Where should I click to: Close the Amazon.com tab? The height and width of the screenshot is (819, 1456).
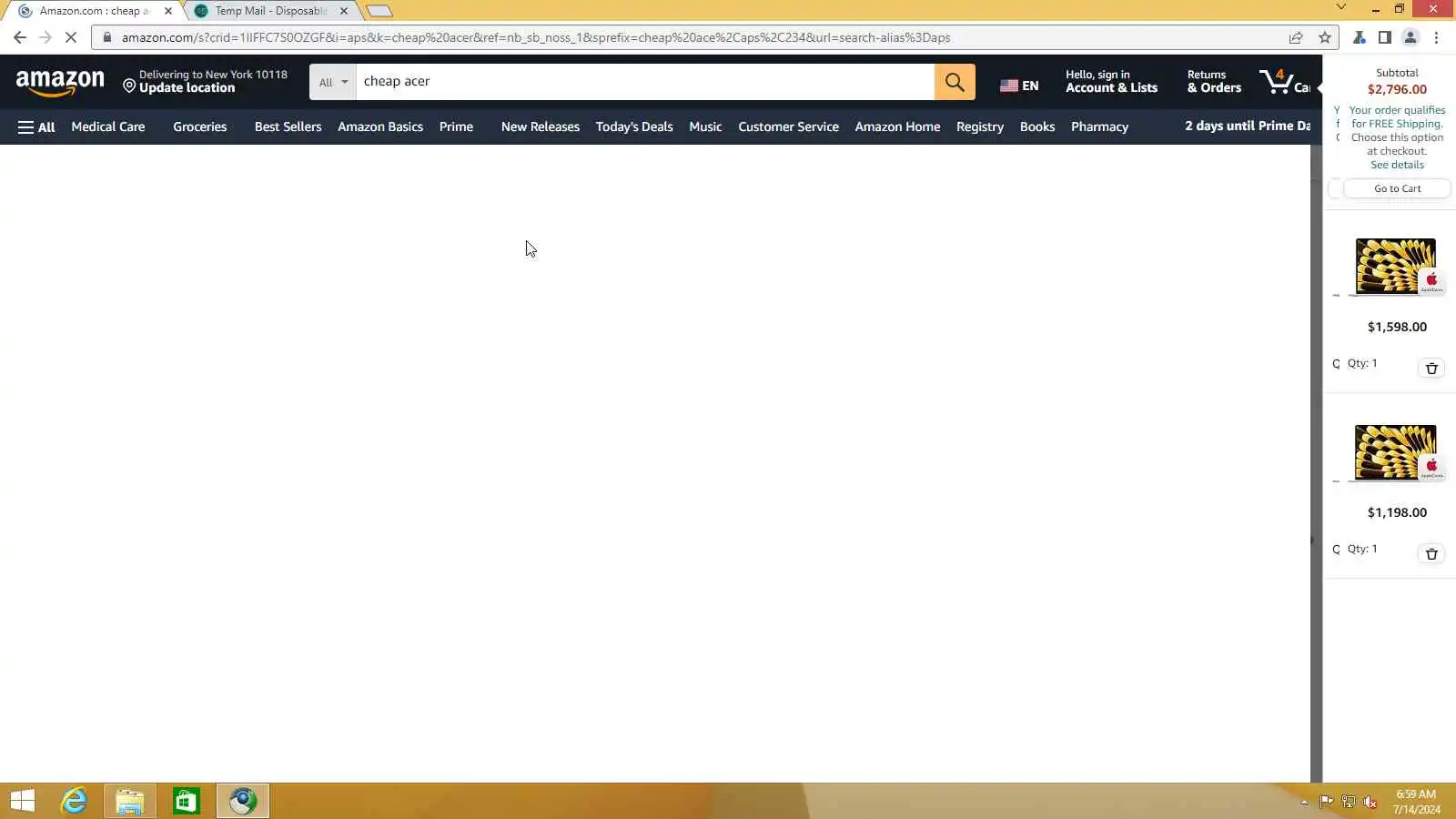tap(168, 11)
